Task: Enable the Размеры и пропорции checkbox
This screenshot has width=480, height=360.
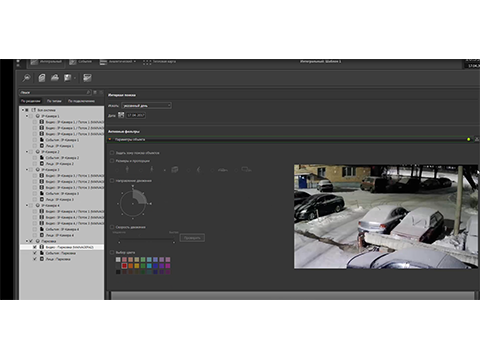Action: point(112,161)
